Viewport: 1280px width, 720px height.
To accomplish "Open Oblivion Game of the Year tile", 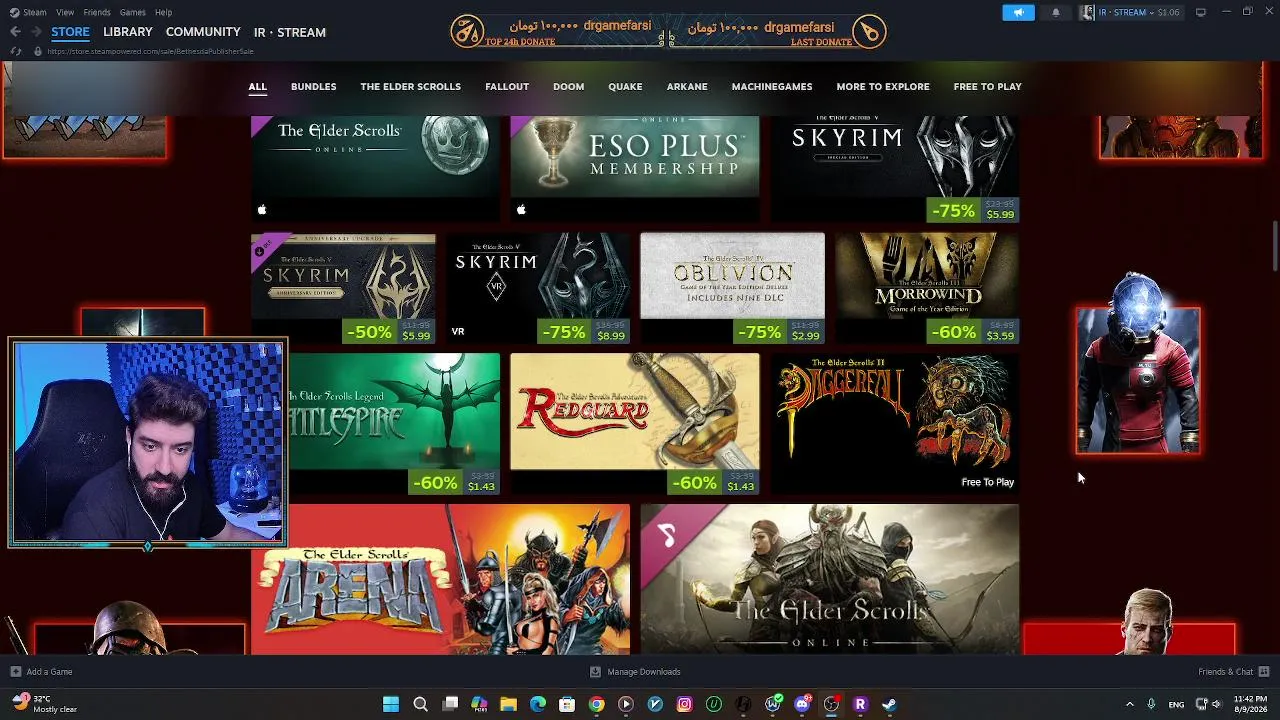I will (x=732, y=289).
